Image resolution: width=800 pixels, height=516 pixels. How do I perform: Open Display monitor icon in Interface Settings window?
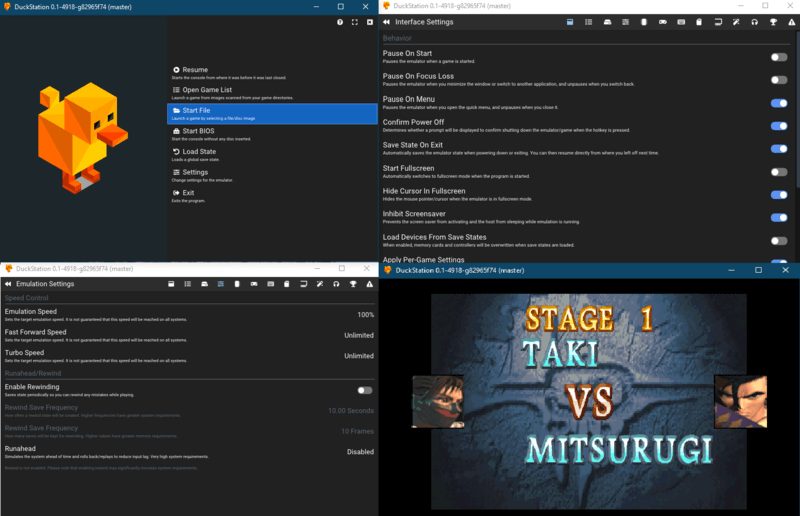[718, 22]
